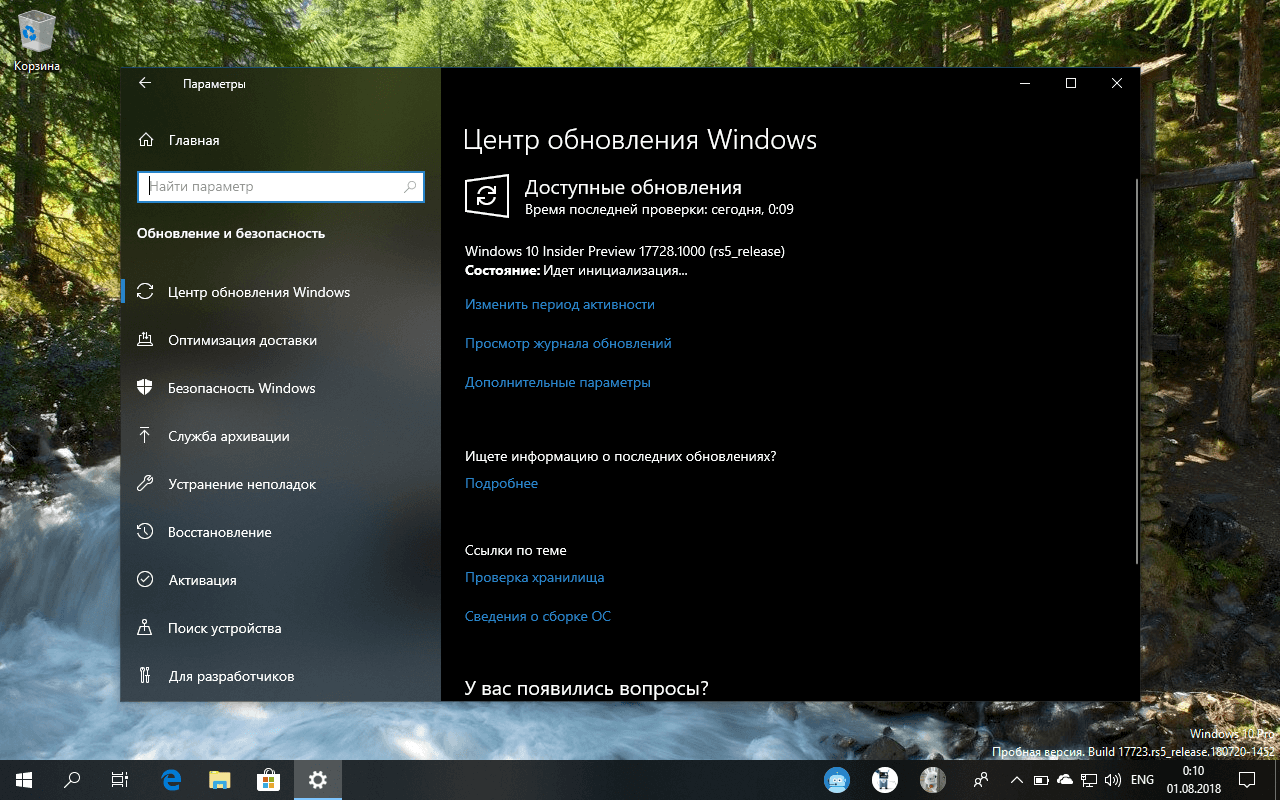Click Дополнительные параметры

click(x=557, y=382)
